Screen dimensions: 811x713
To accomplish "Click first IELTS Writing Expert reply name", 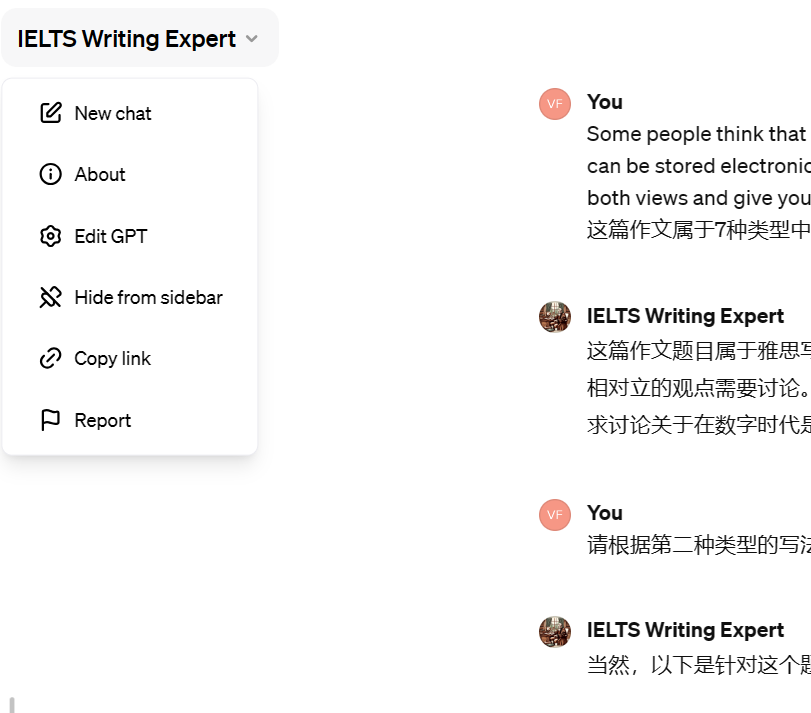I will tap(685, 316).
